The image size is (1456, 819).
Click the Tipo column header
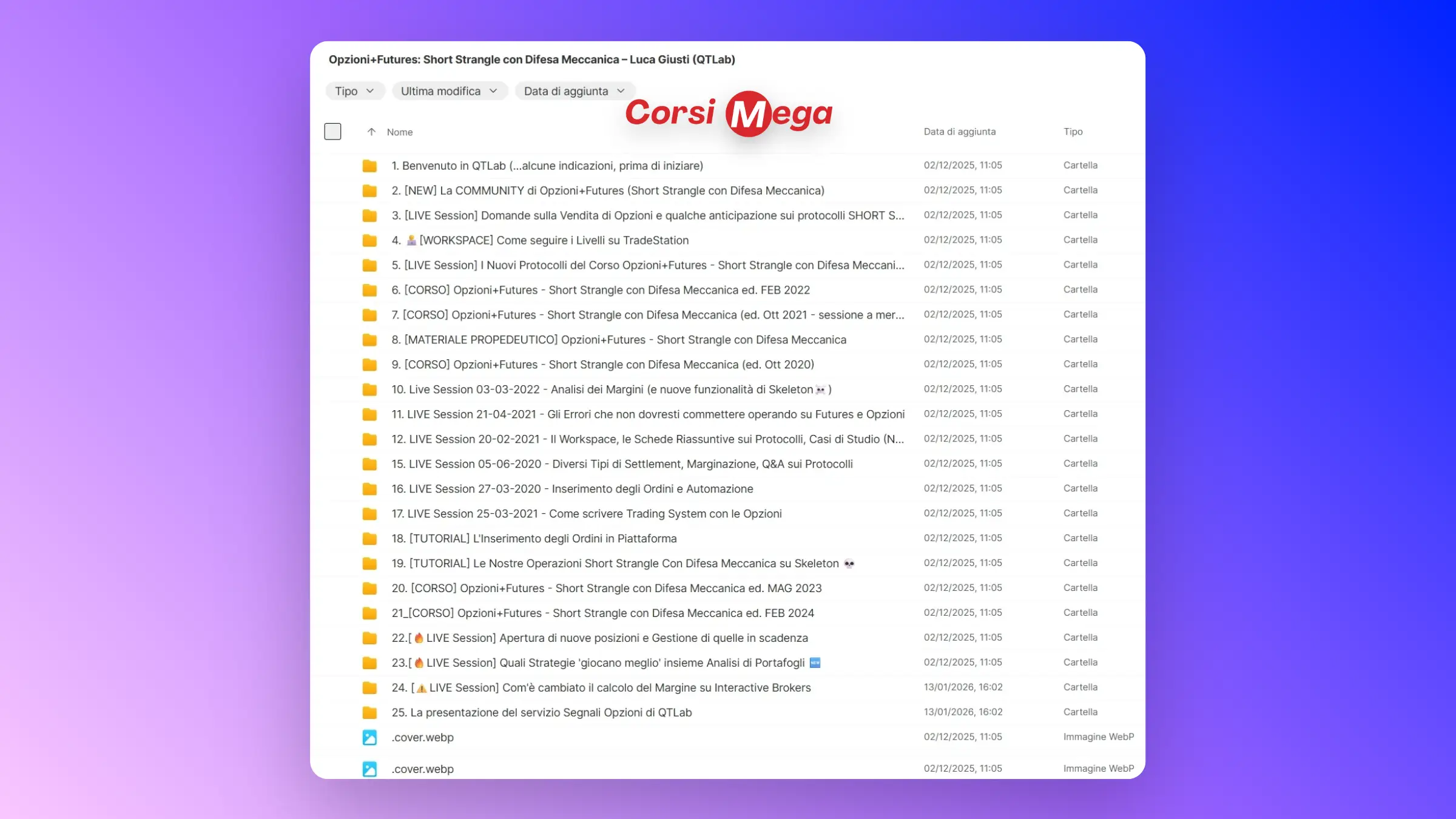click(x=1073, y=132)
